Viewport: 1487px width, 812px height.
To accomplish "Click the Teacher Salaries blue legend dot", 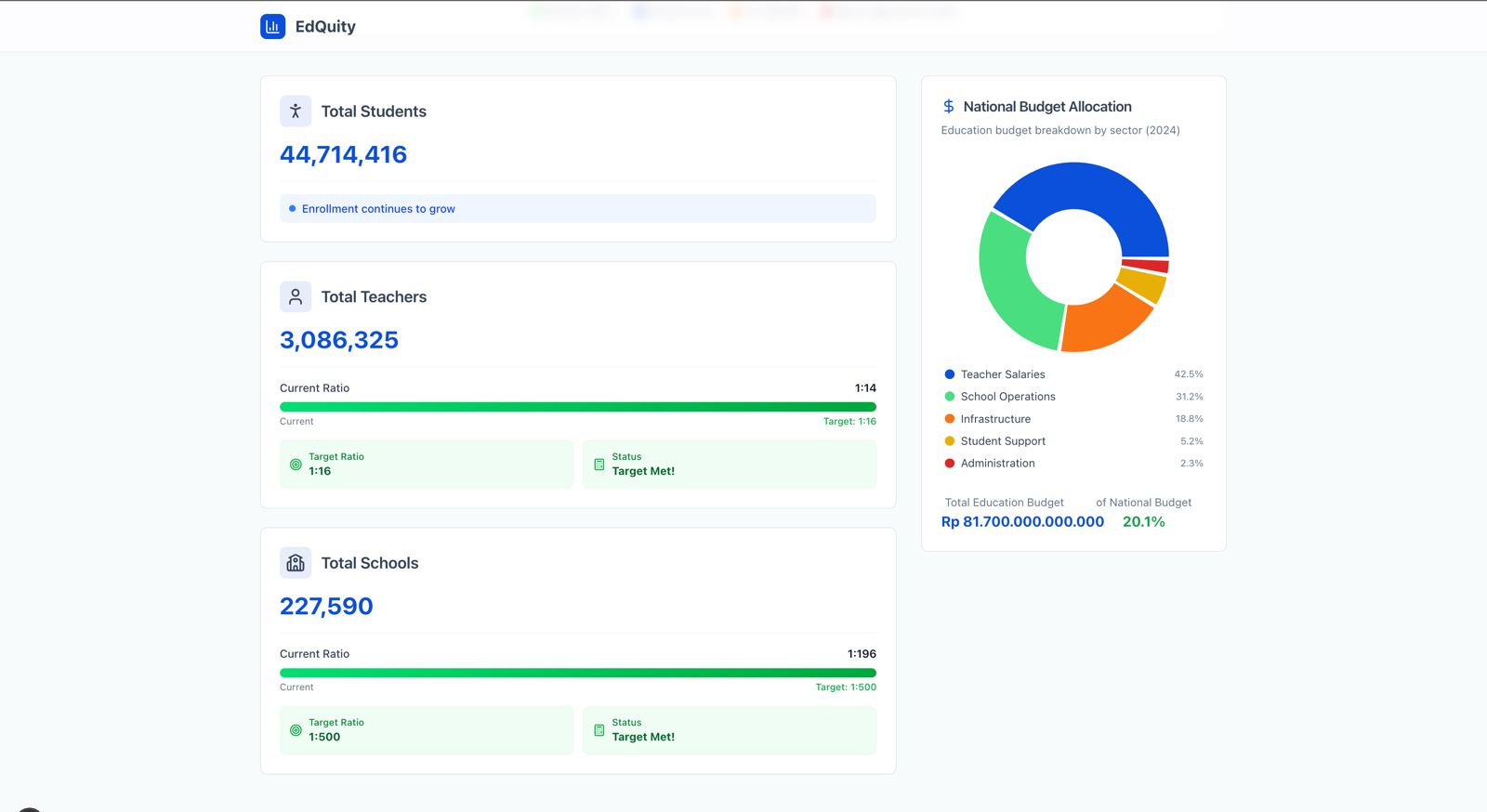I will click(x=950, y=374).
